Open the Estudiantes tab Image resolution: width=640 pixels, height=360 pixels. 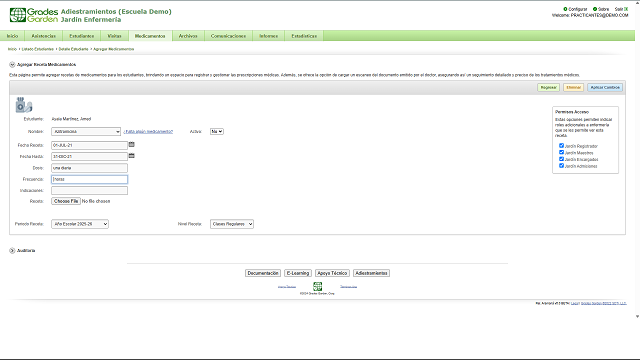coord(81,36)
